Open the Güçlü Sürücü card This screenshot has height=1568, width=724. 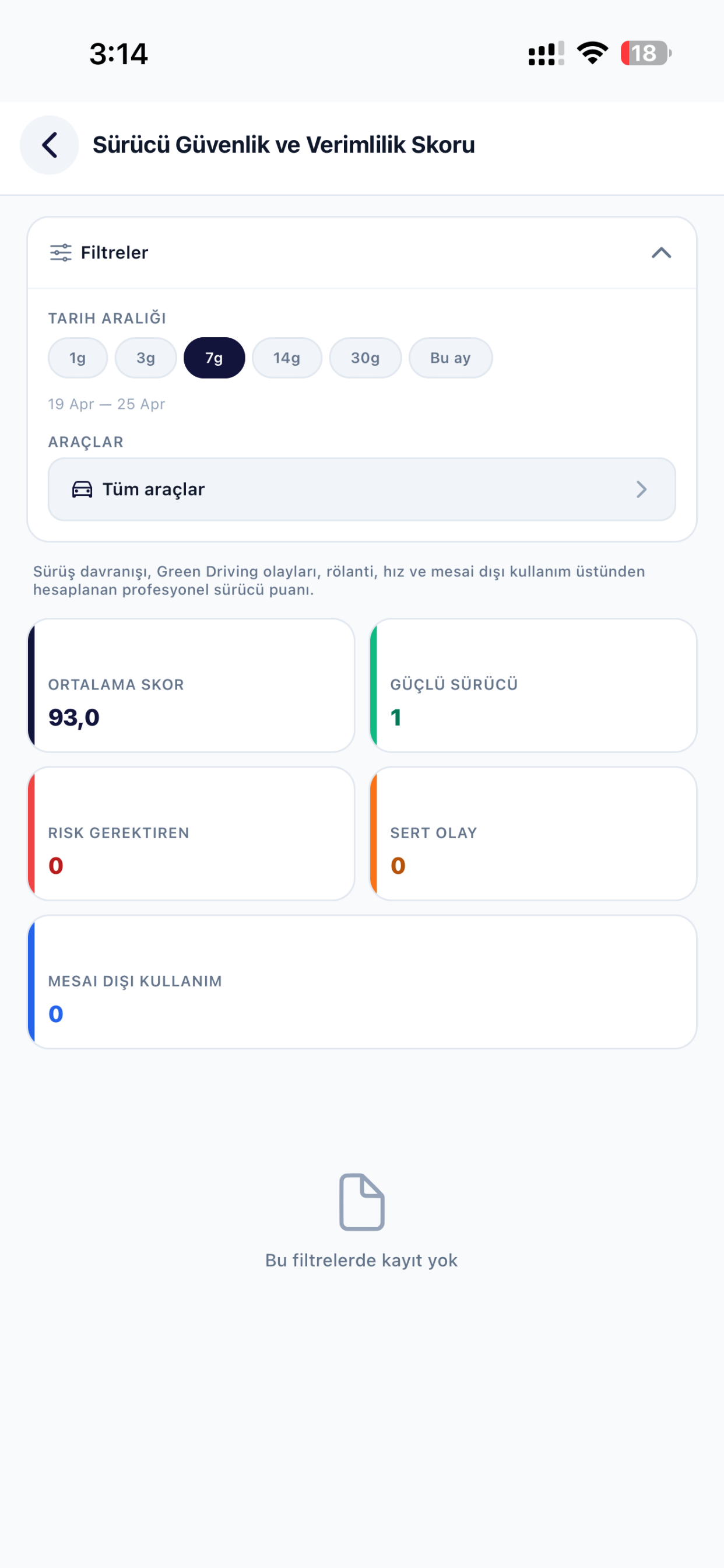tap(533, 685)
